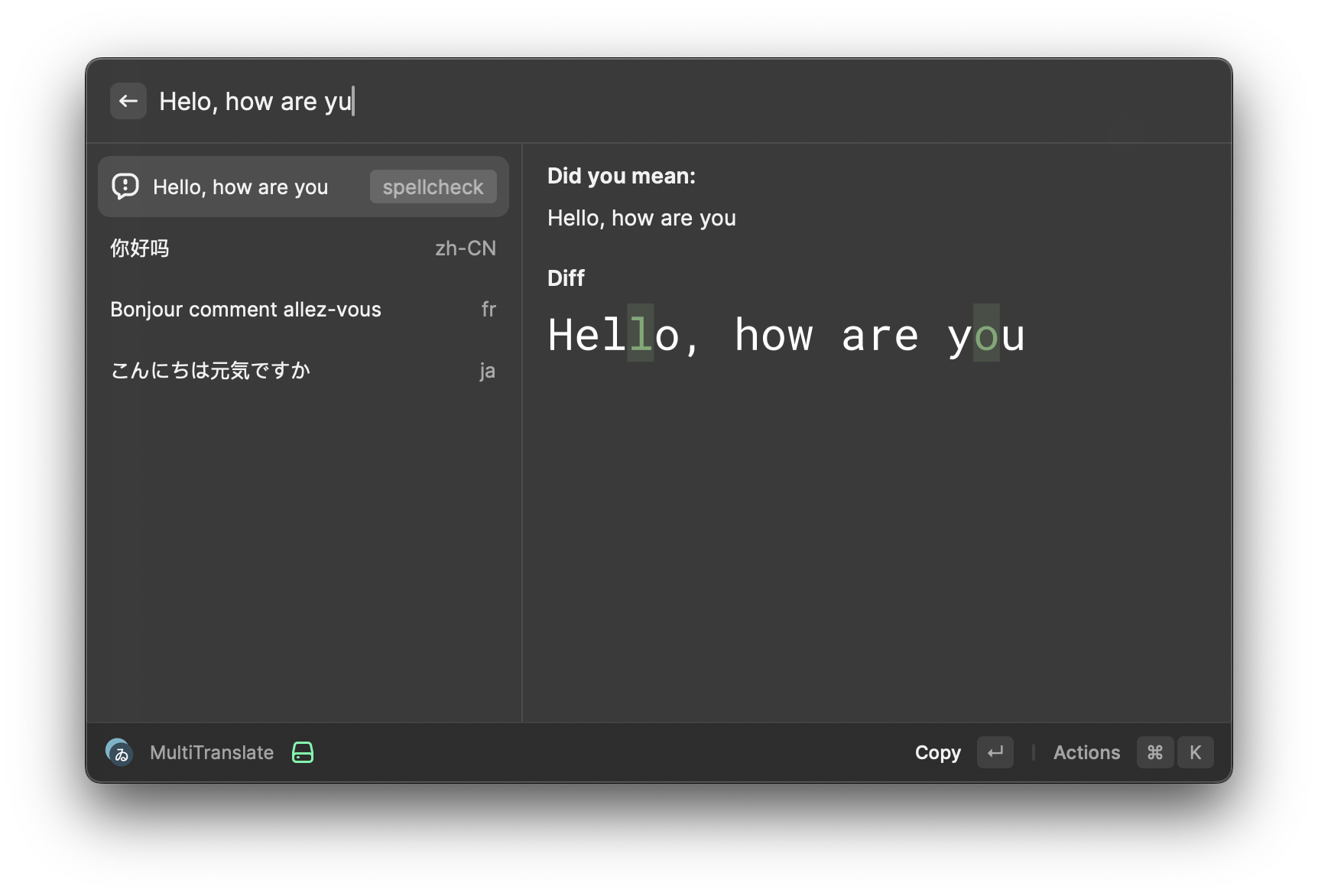Click the 'fr' language label
Screen dimensions: 1318x896
(x=489, y=309)
